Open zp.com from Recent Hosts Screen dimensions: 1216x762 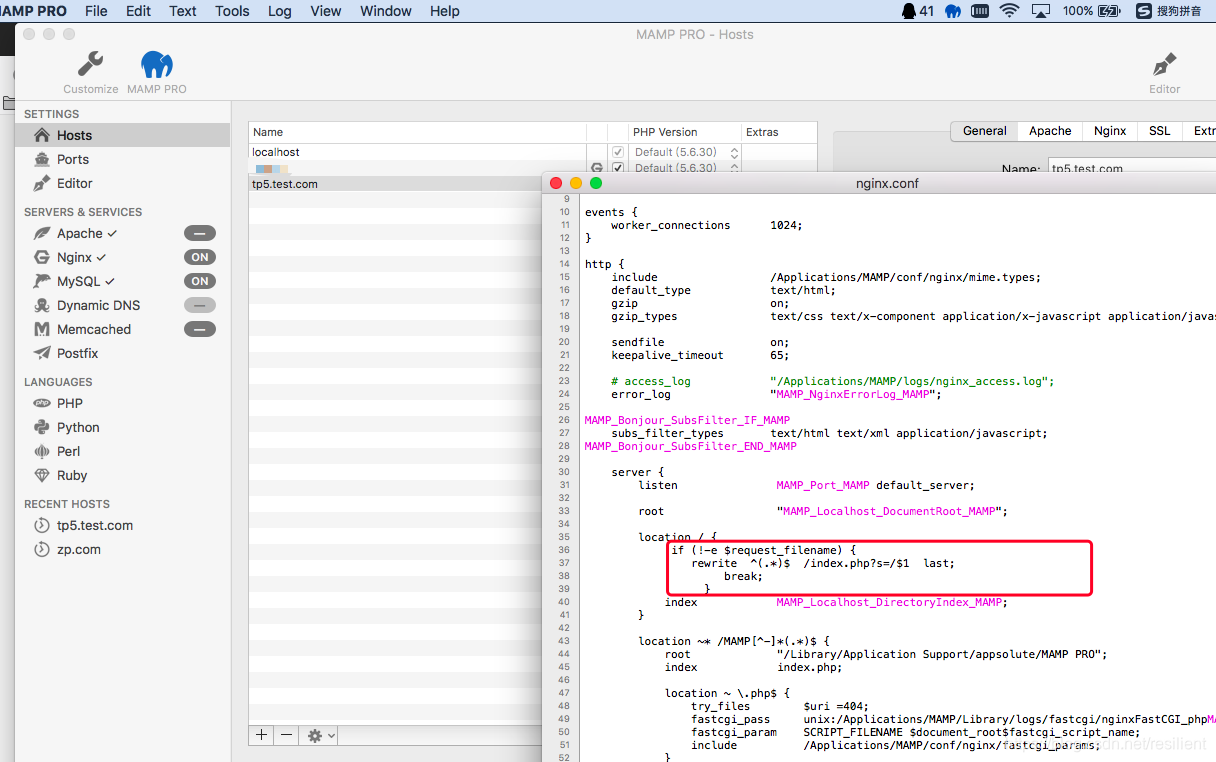(79, 549)
